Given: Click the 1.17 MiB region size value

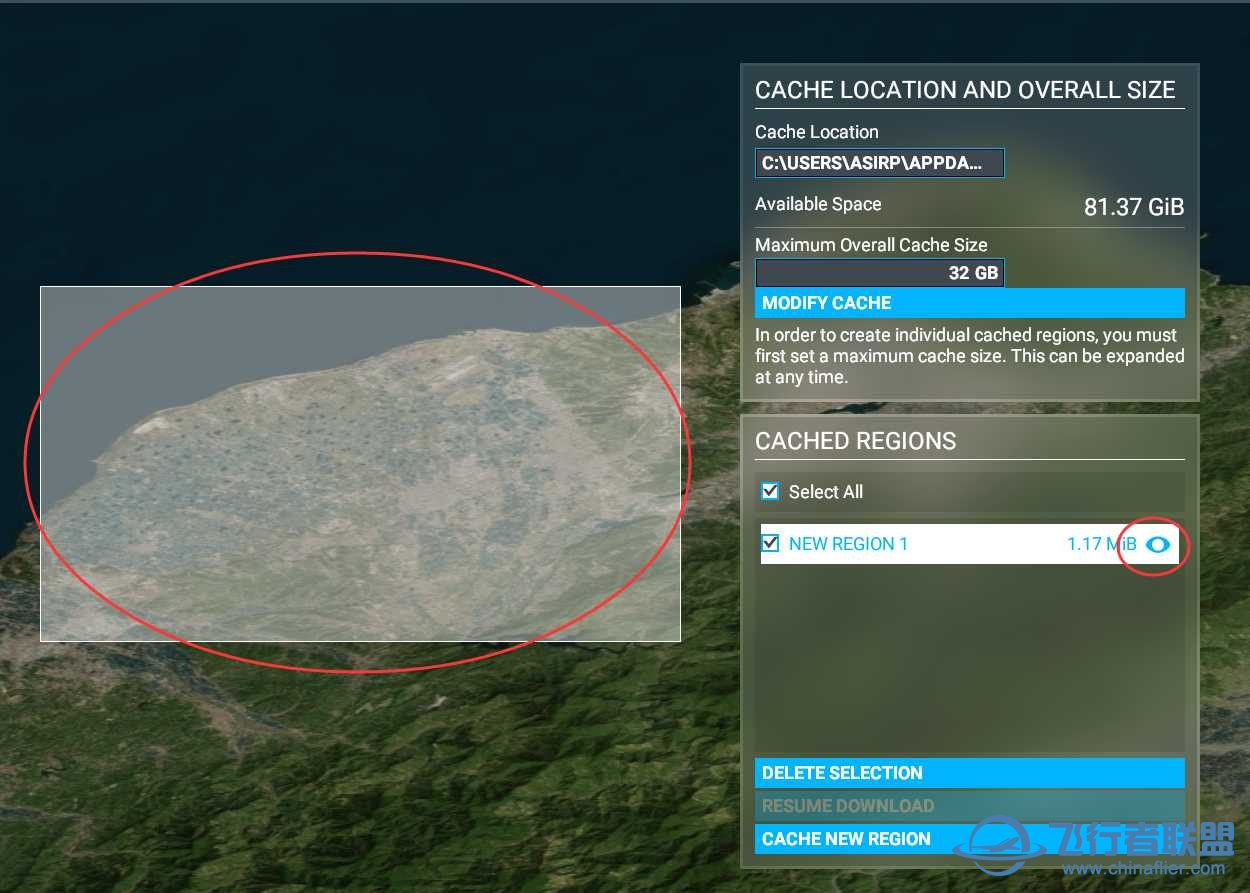Looking at the screenshot, I should coord(1101,544).
